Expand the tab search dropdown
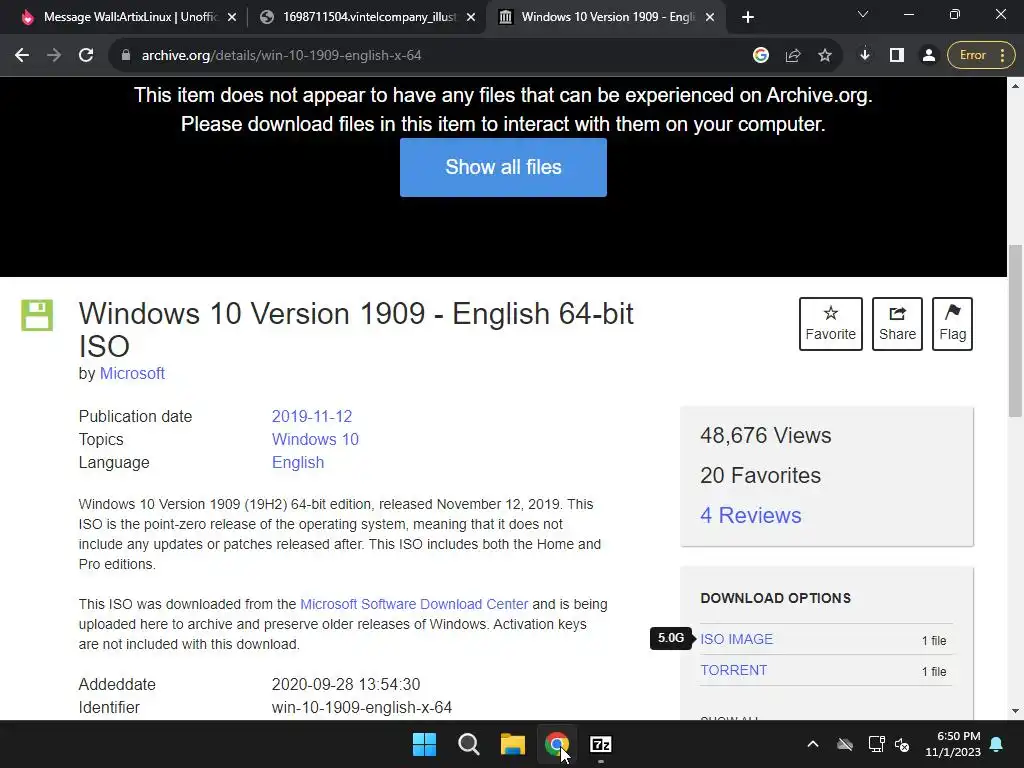1024x768 pixels. (x=863, y=14)
